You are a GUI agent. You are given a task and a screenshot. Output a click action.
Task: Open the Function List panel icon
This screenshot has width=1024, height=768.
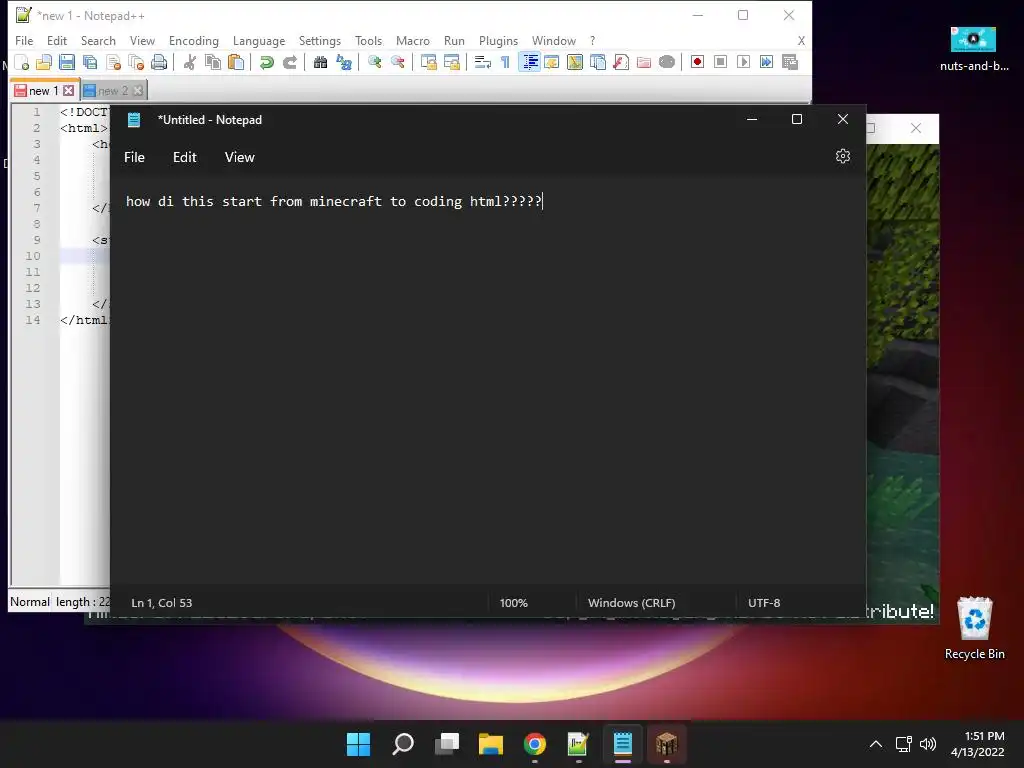621,62
